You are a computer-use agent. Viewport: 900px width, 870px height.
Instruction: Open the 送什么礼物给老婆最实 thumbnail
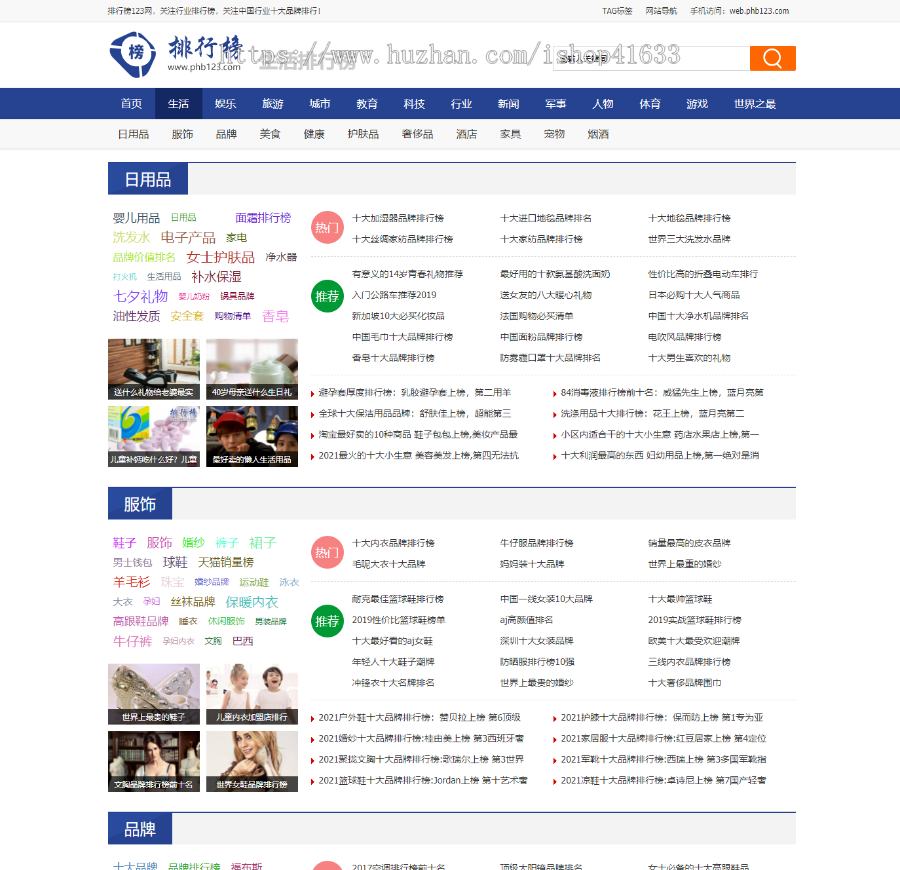pyautogui.click(x=154, y=369)
